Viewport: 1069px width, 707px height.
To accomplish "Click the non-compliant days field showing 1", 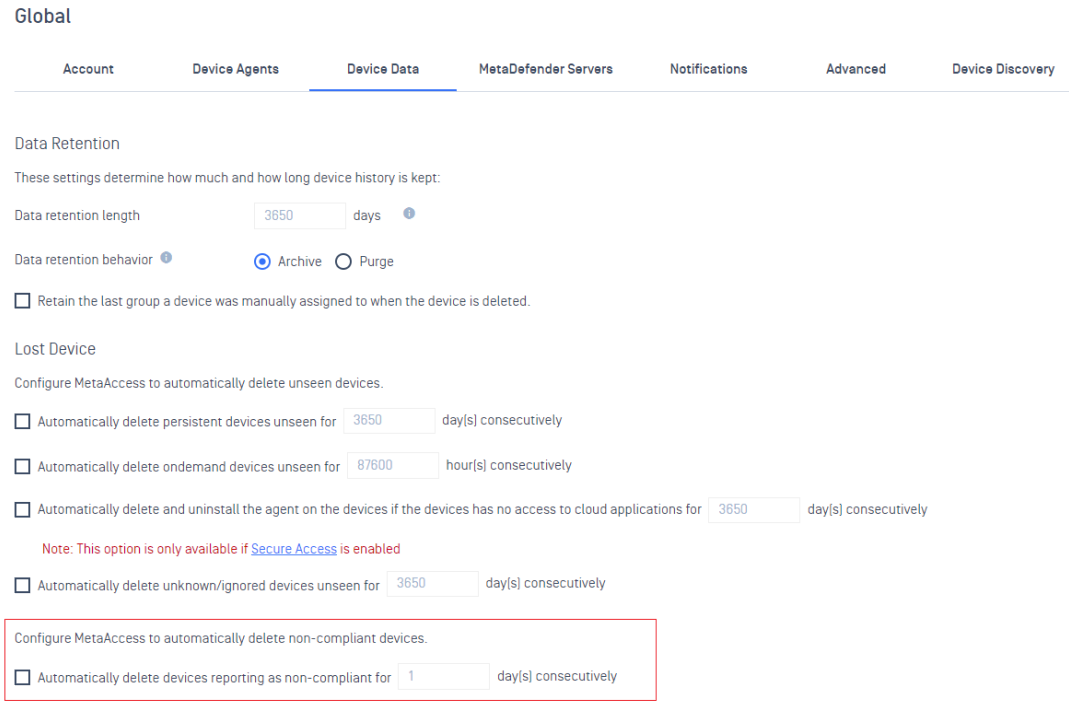I will 444,676.
